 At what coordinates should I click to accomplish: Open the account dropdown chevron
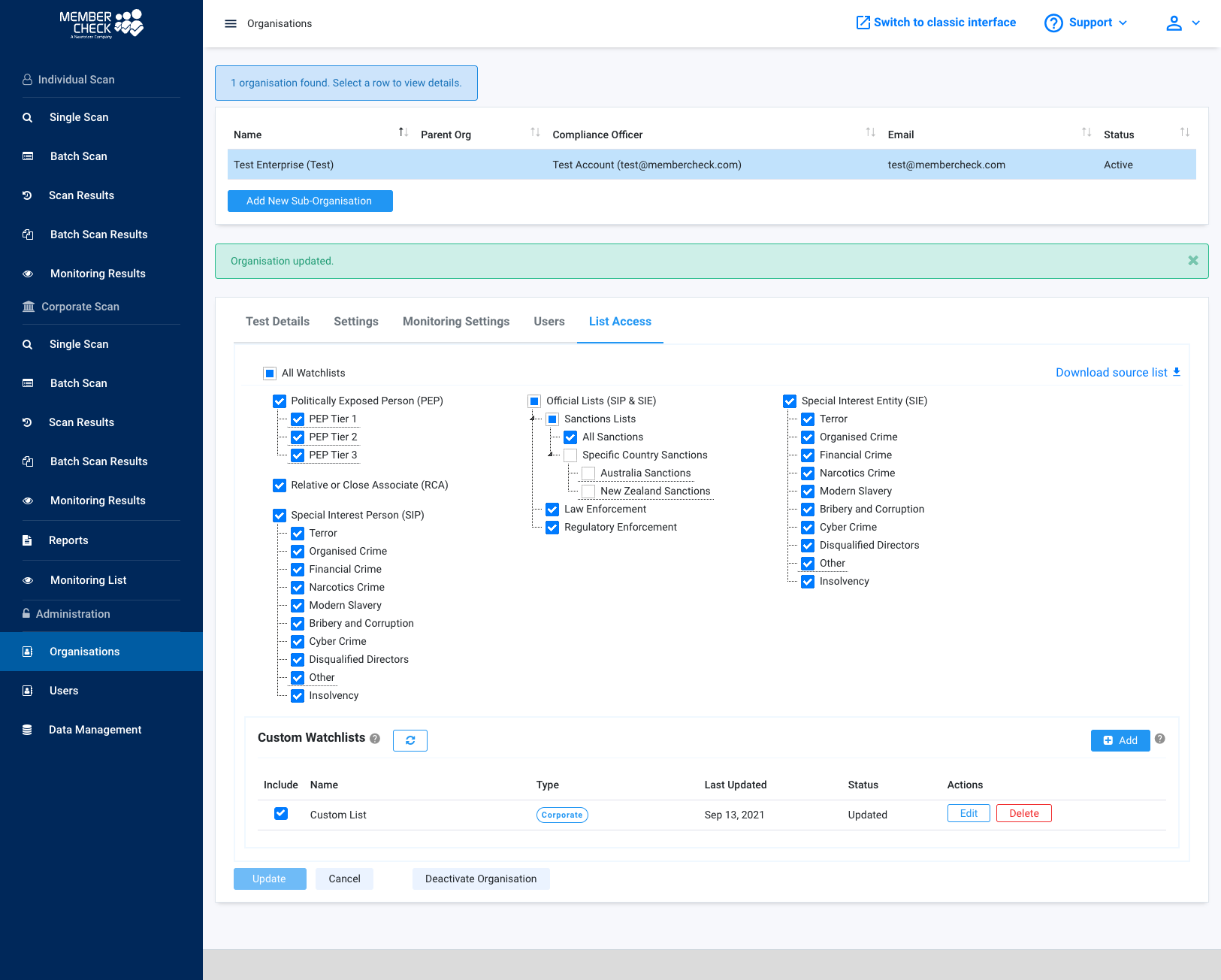(x=1196, y=23)
